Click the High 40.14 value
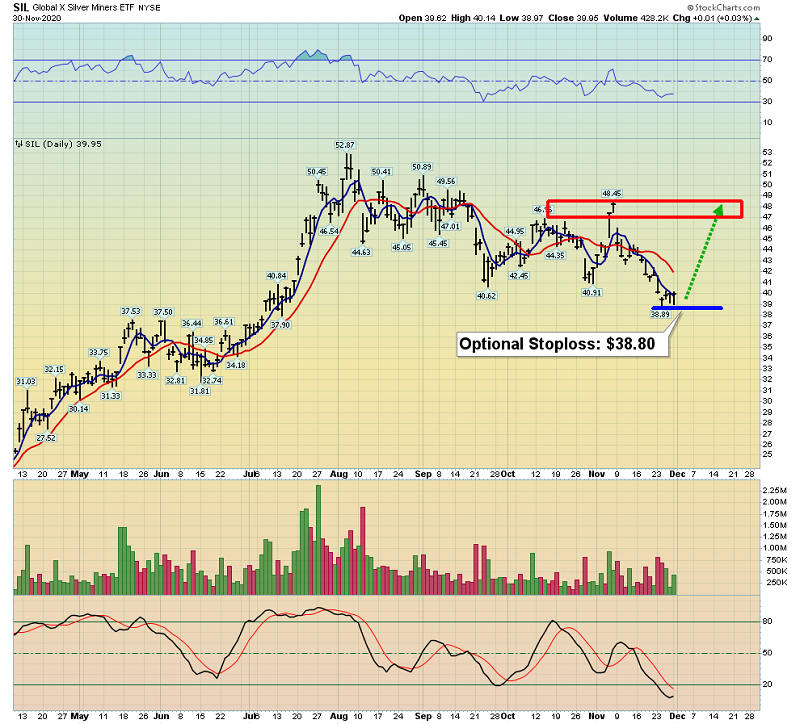Viewport: 800px width, 724px height. click(473, 18)
